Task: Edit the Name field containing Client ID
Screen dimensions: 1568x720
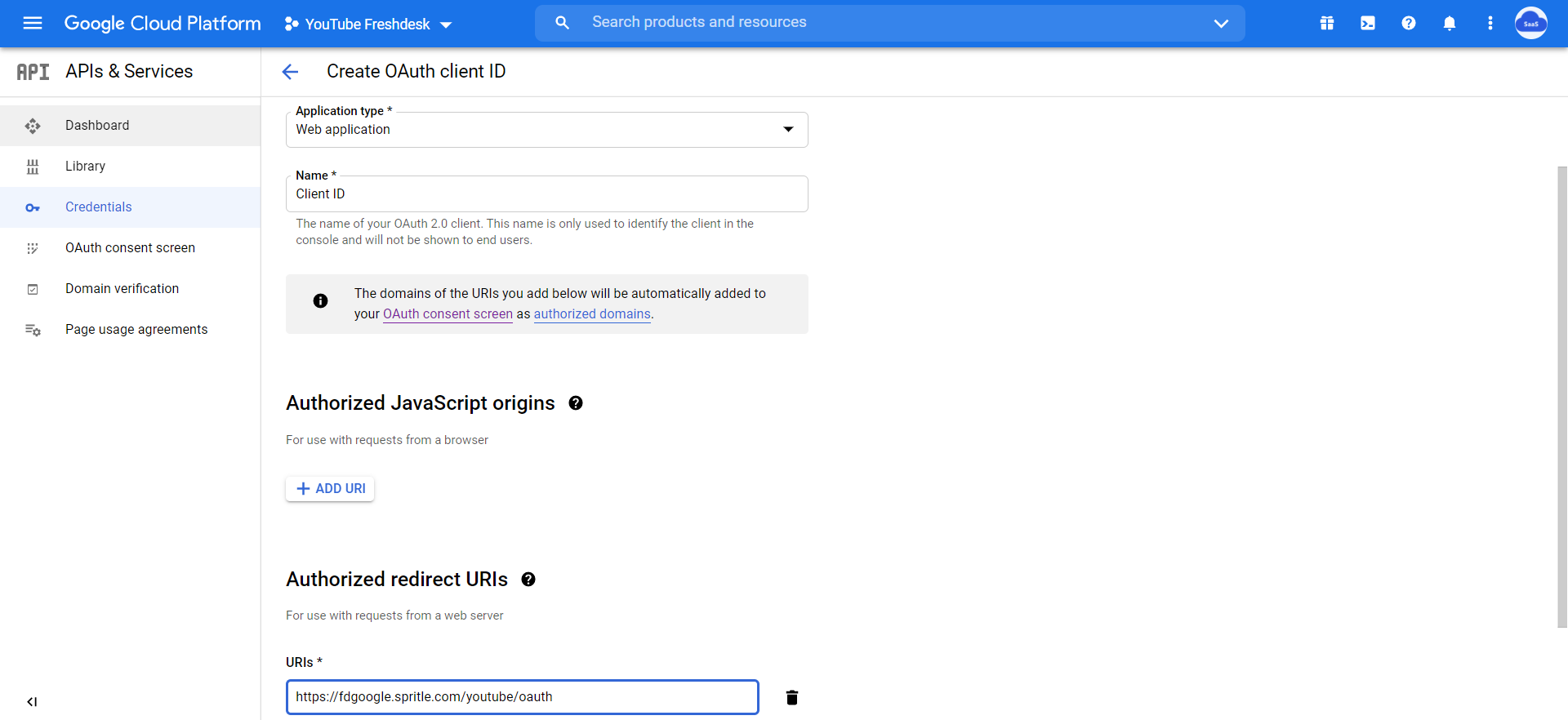Action: [x=547, y=194]
